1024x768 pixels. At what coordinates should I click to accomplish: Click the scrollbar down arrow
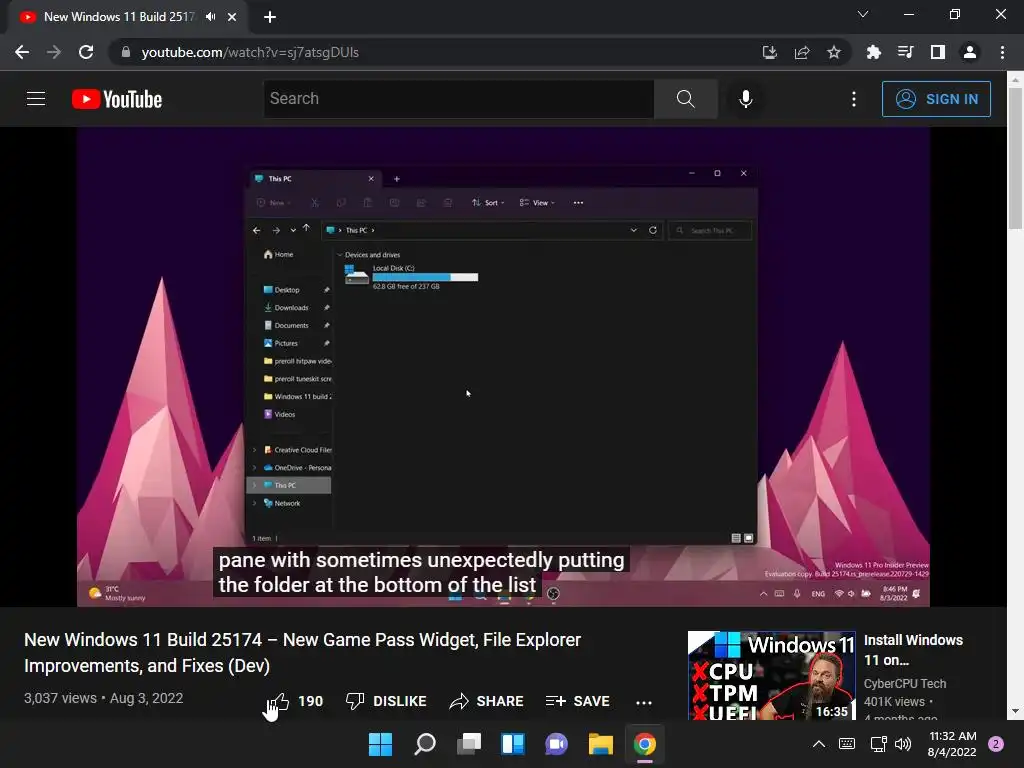1015,711
